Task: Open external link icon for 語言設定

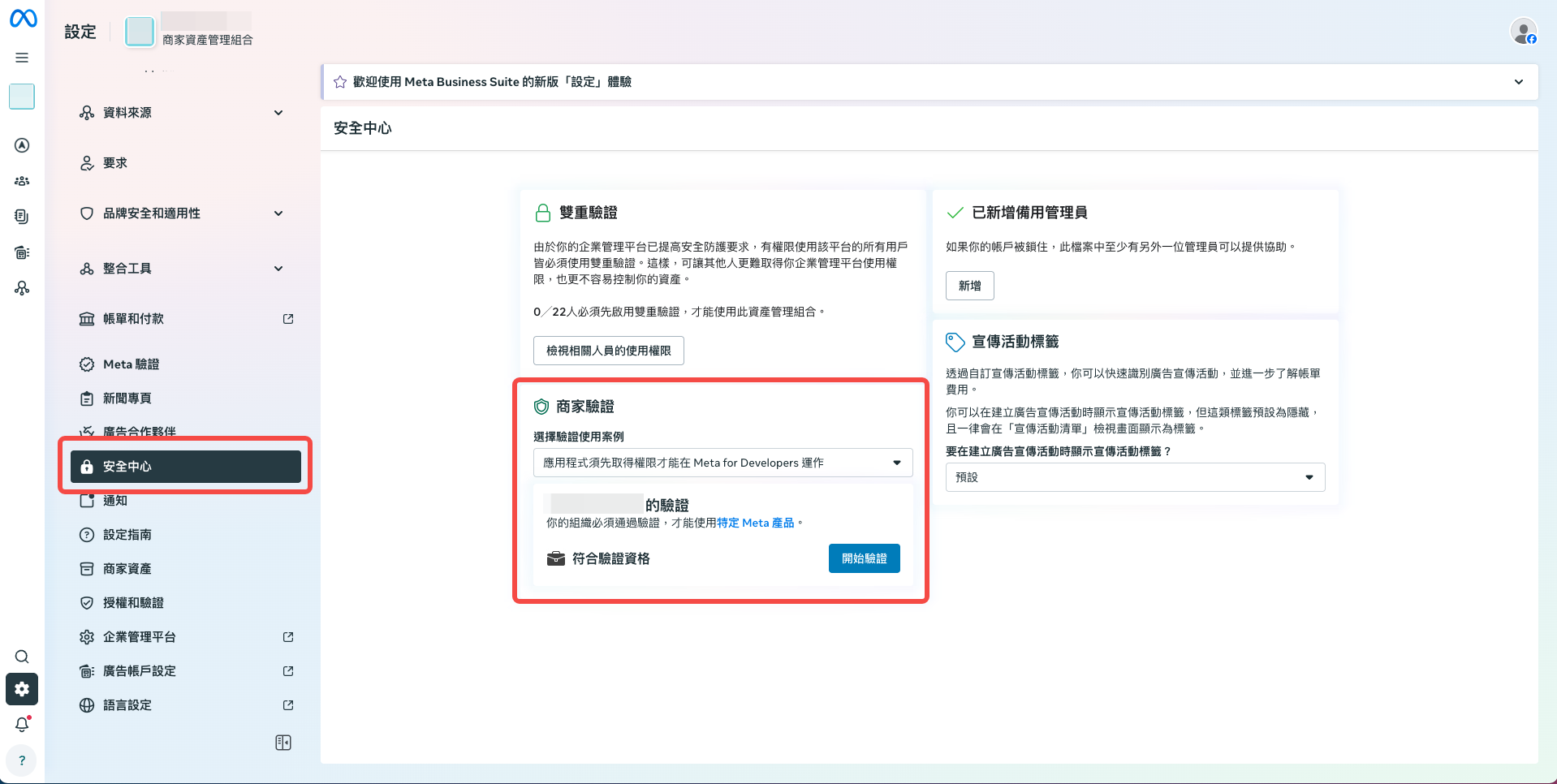Action: click(288, 705)
